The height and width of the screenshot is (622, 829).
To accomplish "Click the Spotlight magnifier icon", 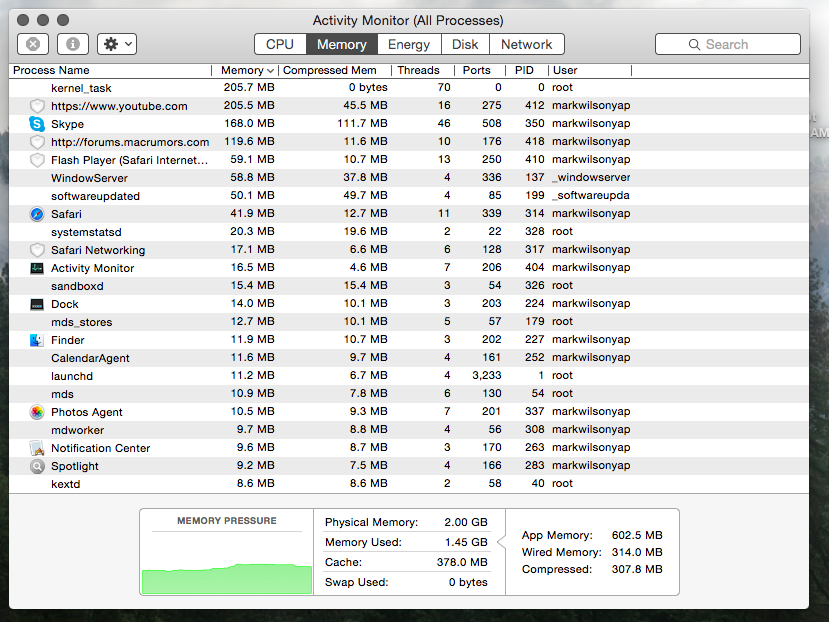I will [36, 466].
